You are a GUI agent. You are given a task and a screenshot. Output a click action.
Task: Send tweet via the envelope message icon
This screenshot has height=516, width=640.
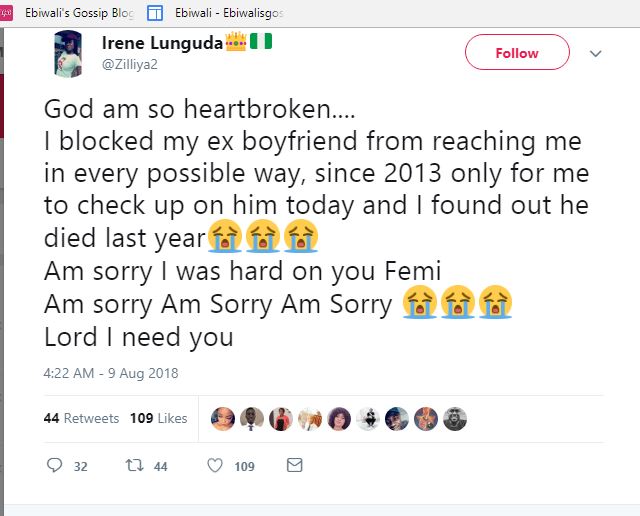click(294, 466)
